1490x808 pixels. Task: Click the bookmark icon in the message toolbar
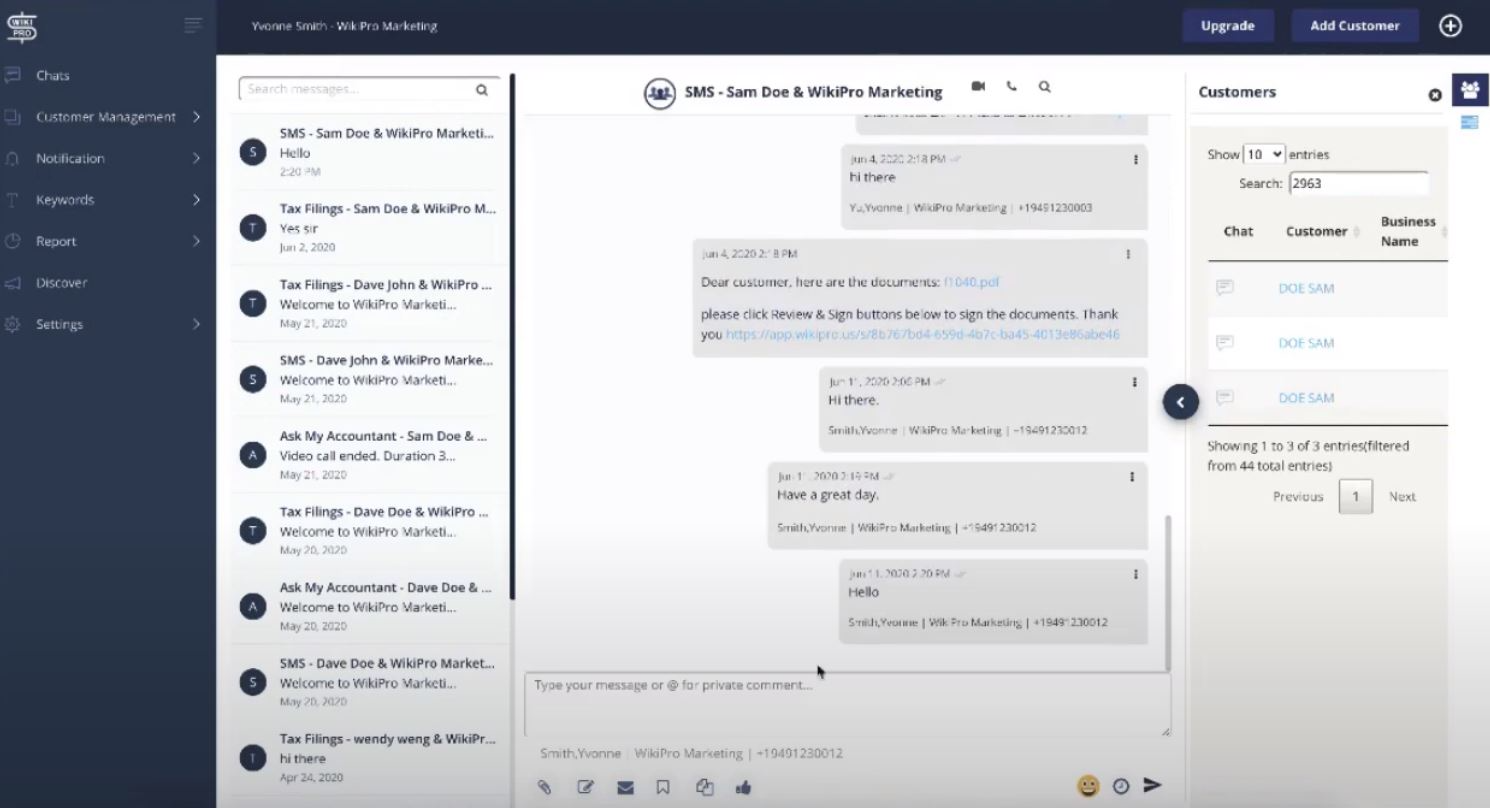(663, 787)
